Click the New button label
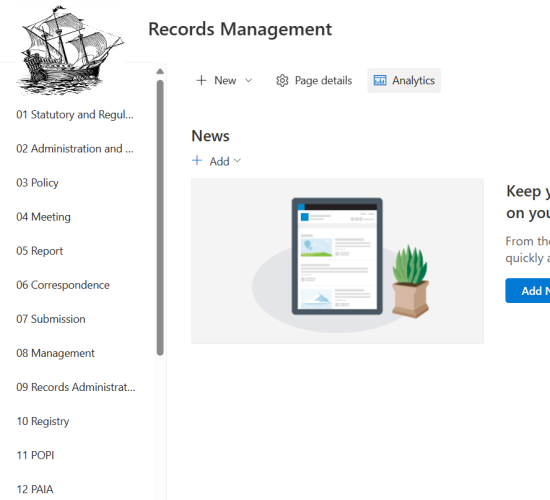 click(x=225, y=80)
